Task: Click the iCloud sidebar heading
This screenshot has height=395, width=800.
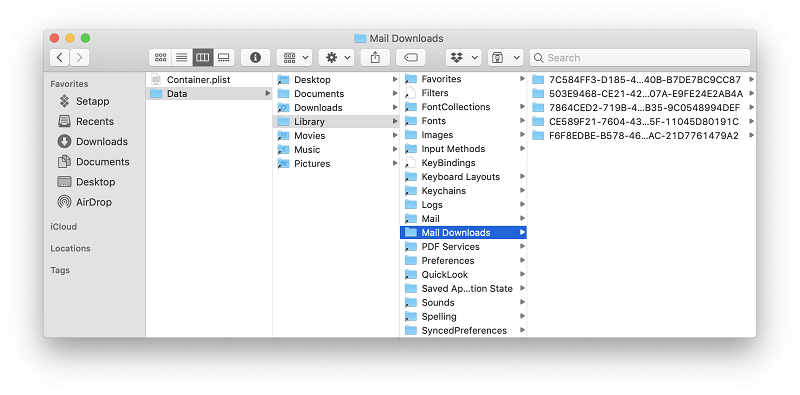Action: pyautogui.click(x=63, y=227)
